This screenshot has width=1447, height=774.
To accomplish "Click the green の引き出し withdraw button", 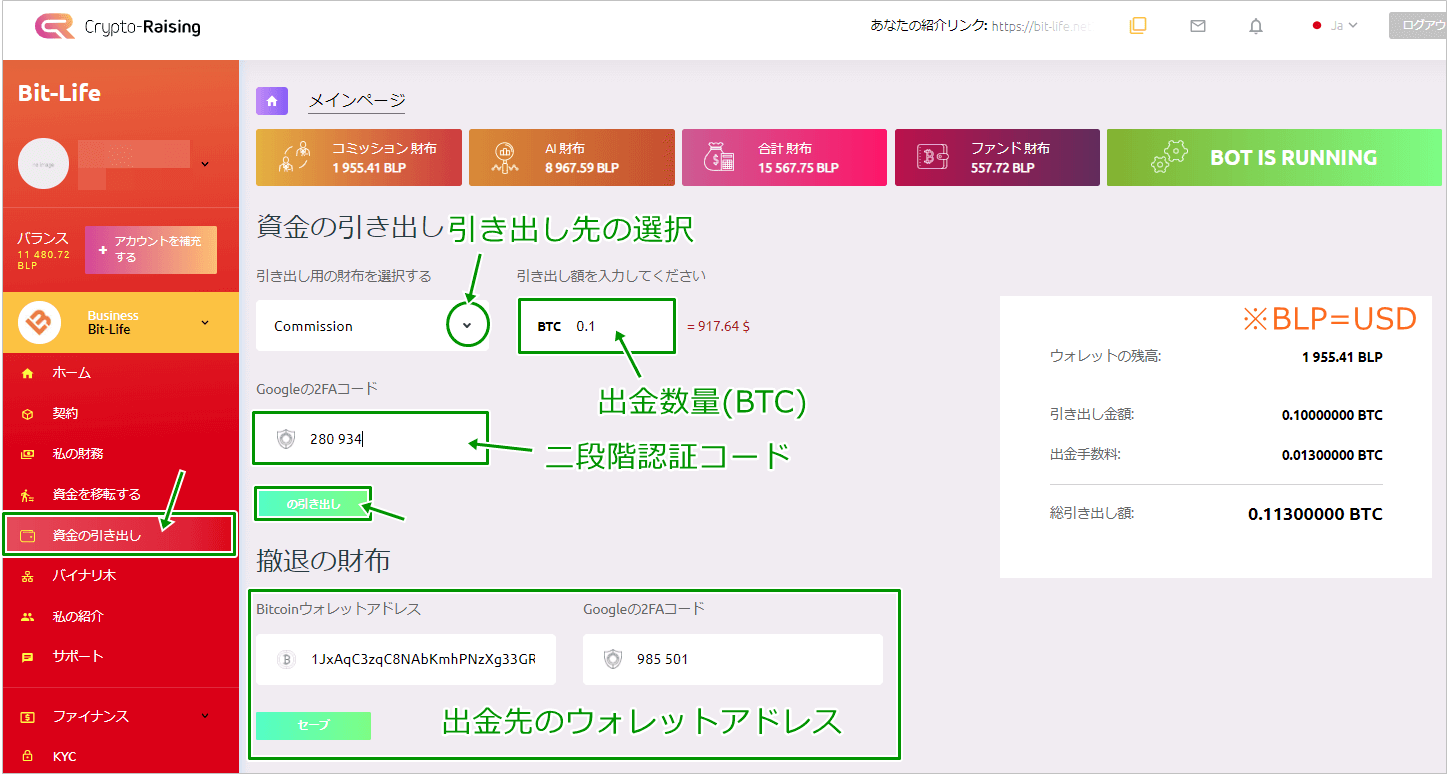I will pos(314,505).
